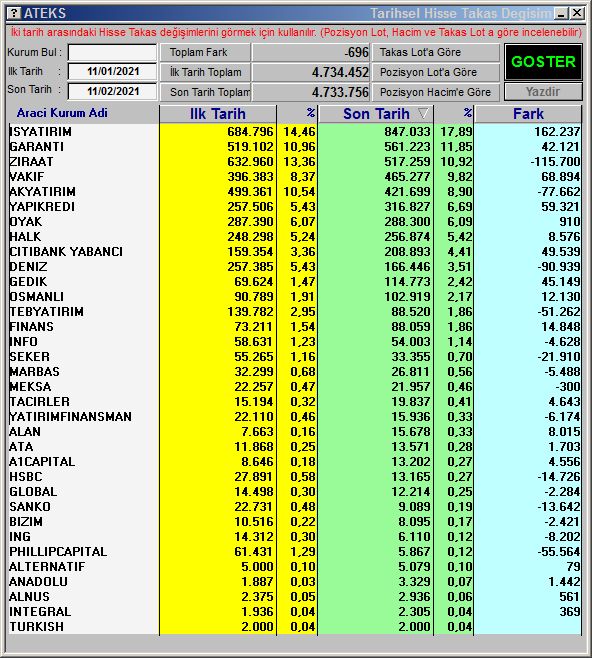Screen dimensions: 592x658
Task: Click the help question mark icon in title bar
Action: (14, 13)
